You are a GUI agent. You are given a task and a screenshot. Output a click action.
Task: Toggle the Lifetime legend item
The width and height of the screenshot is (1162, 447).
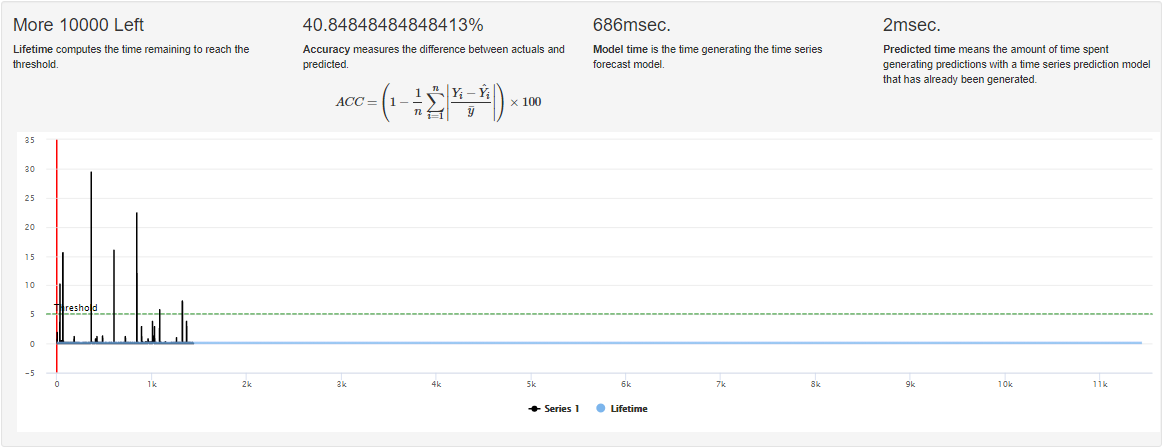pyautogui.click(x=621, y=408)
